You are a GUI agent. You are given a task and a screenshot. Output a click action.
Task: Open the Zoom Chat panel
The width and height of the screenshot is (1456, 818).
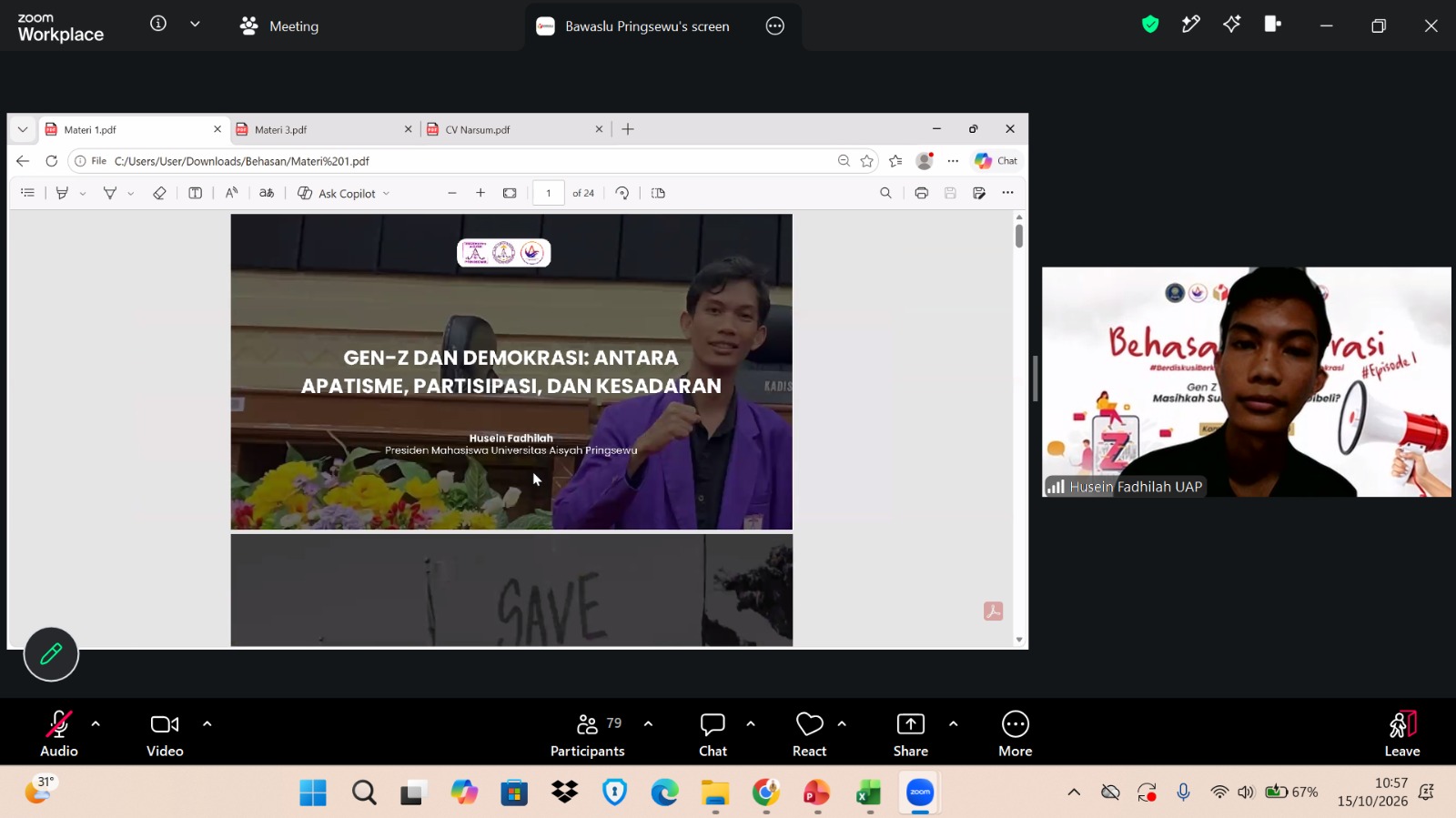pyautogui.click(x=713, y=733)
